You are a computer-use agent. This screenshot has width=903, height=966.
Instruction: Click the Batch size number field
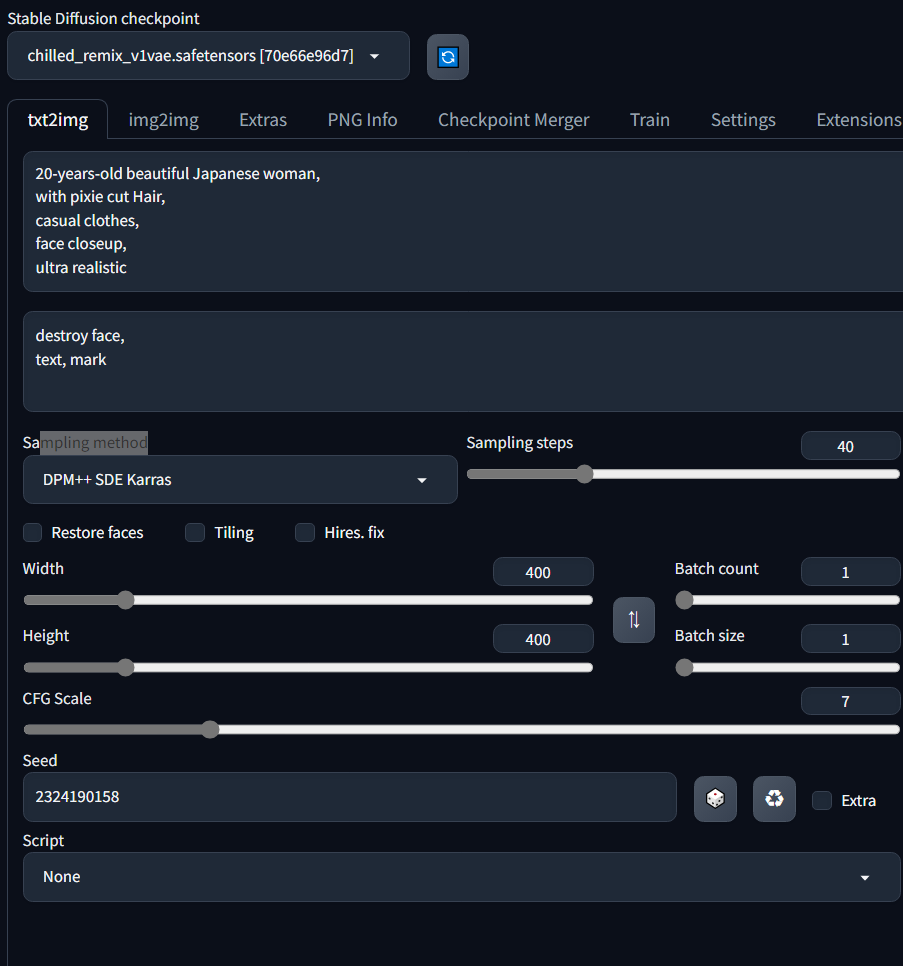click(851, 639)
